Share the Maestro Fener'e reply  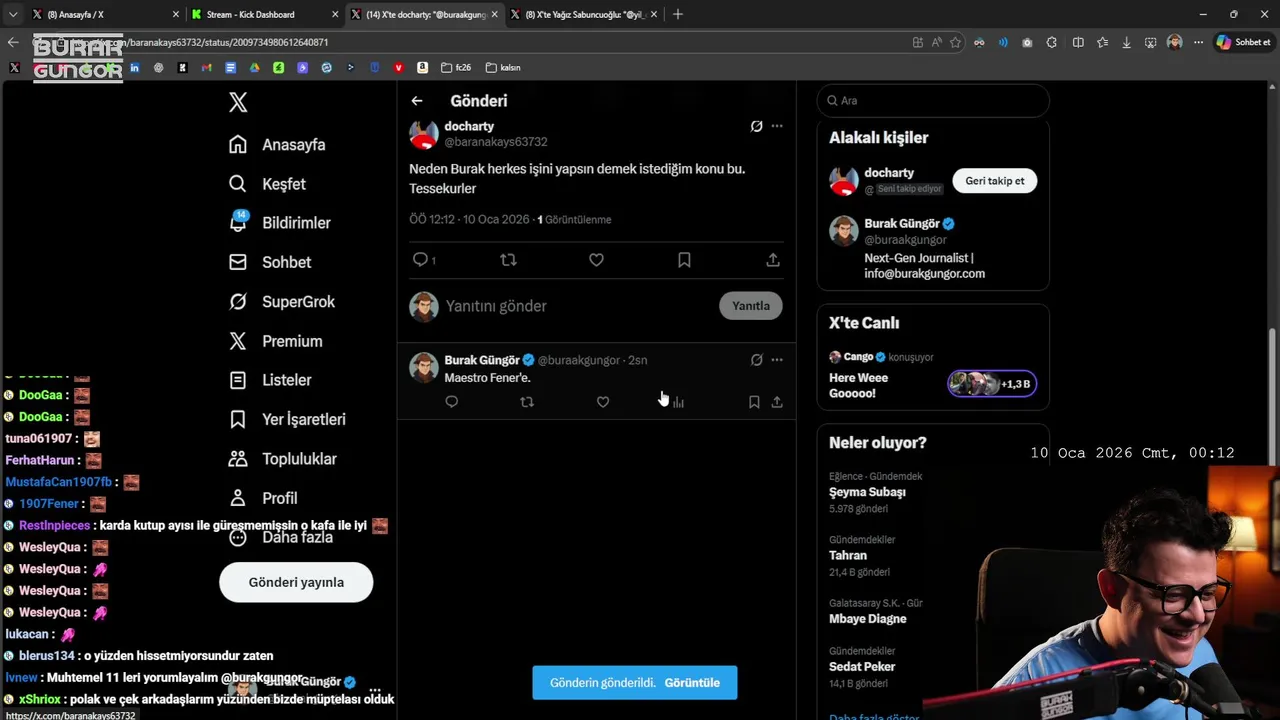[x=777, y=402]
